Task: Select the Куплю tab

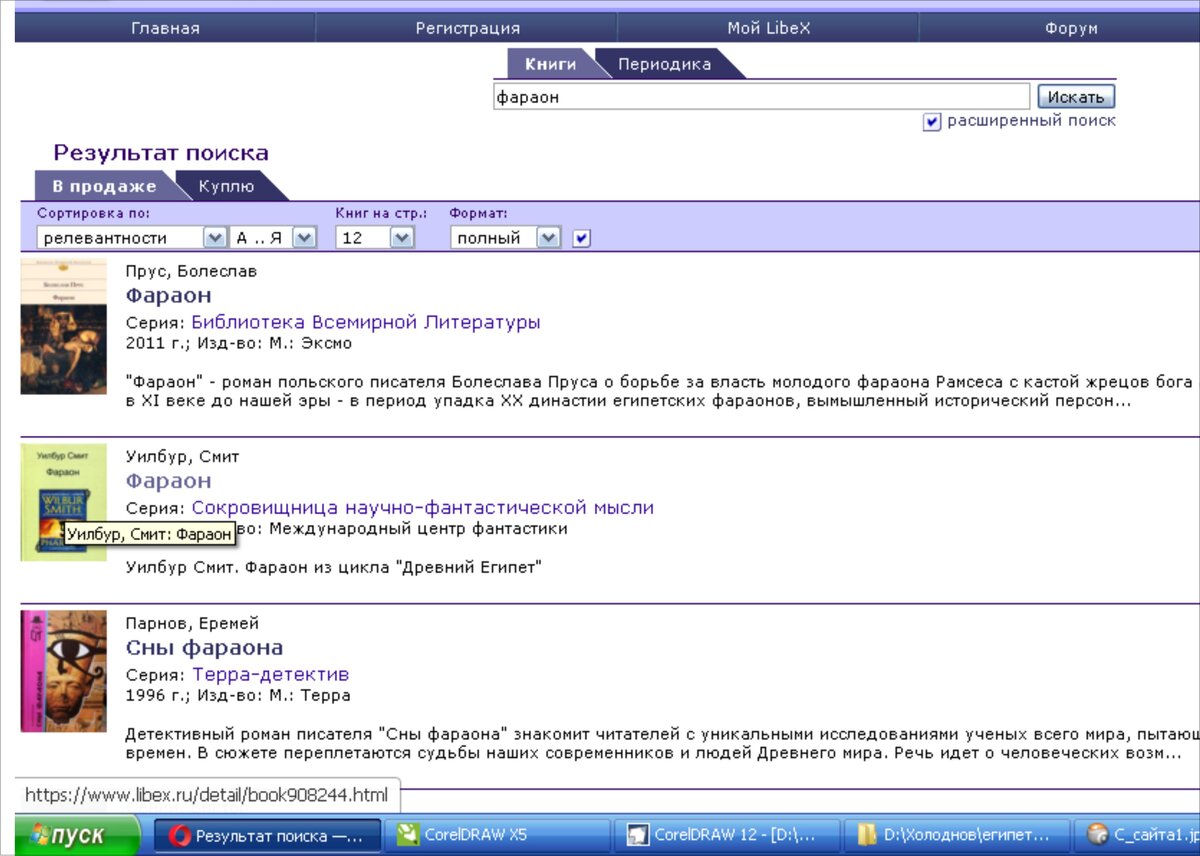Action: pos(227,186)
